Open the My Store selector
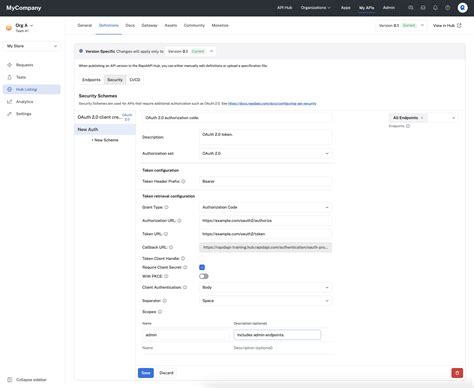 32,46
